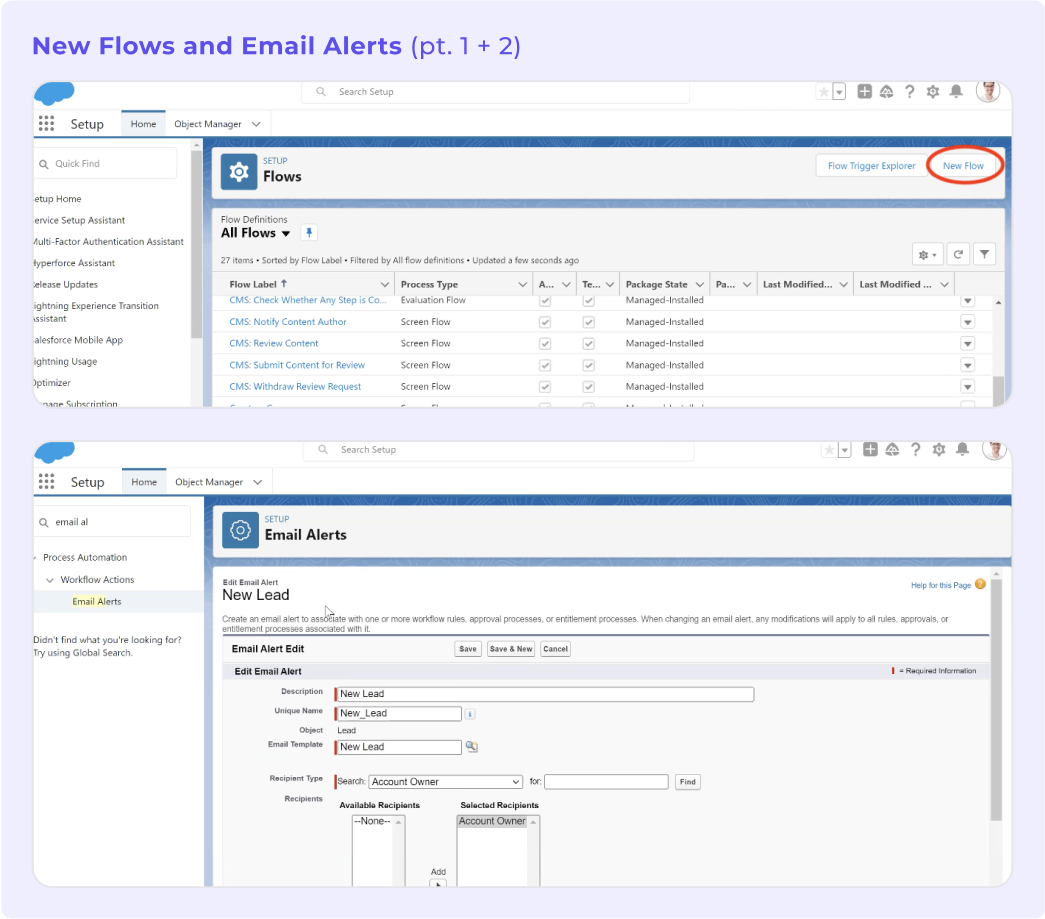Open the Package State column menu chevron
Screen dimensions: 1045x919
coord(699,285)
